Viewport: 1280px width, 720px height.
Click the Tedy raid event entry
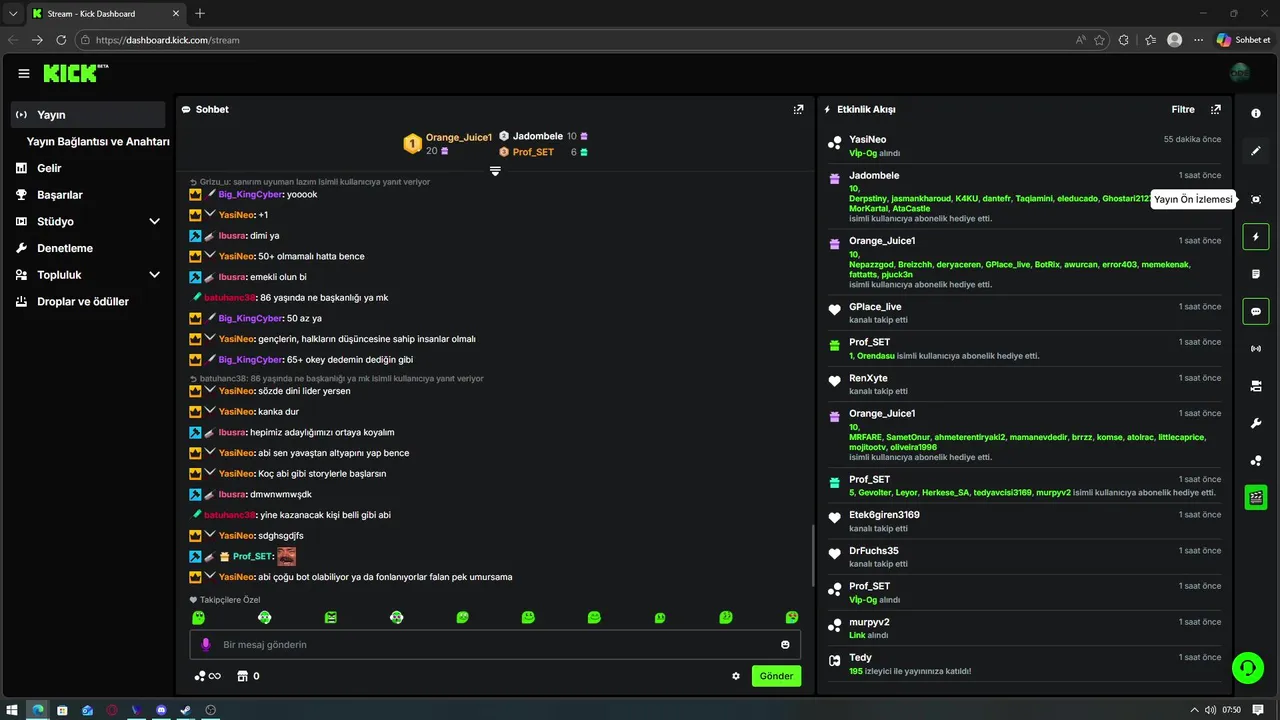[x=1027, y=664]
